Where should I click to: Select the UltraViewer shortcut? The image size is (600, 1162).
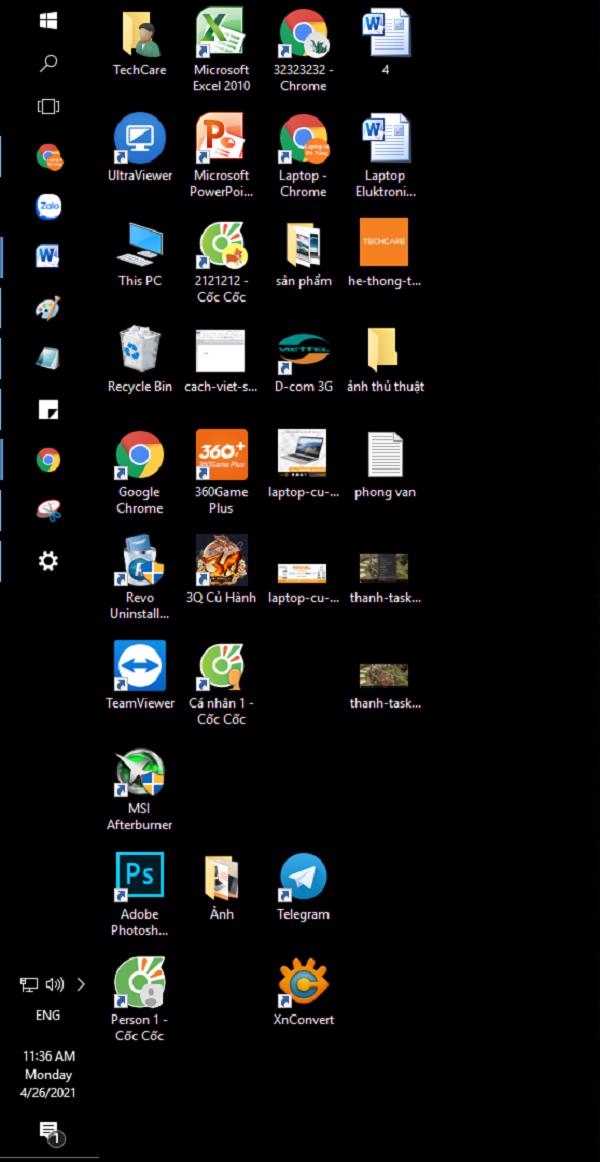click(139, 147)
